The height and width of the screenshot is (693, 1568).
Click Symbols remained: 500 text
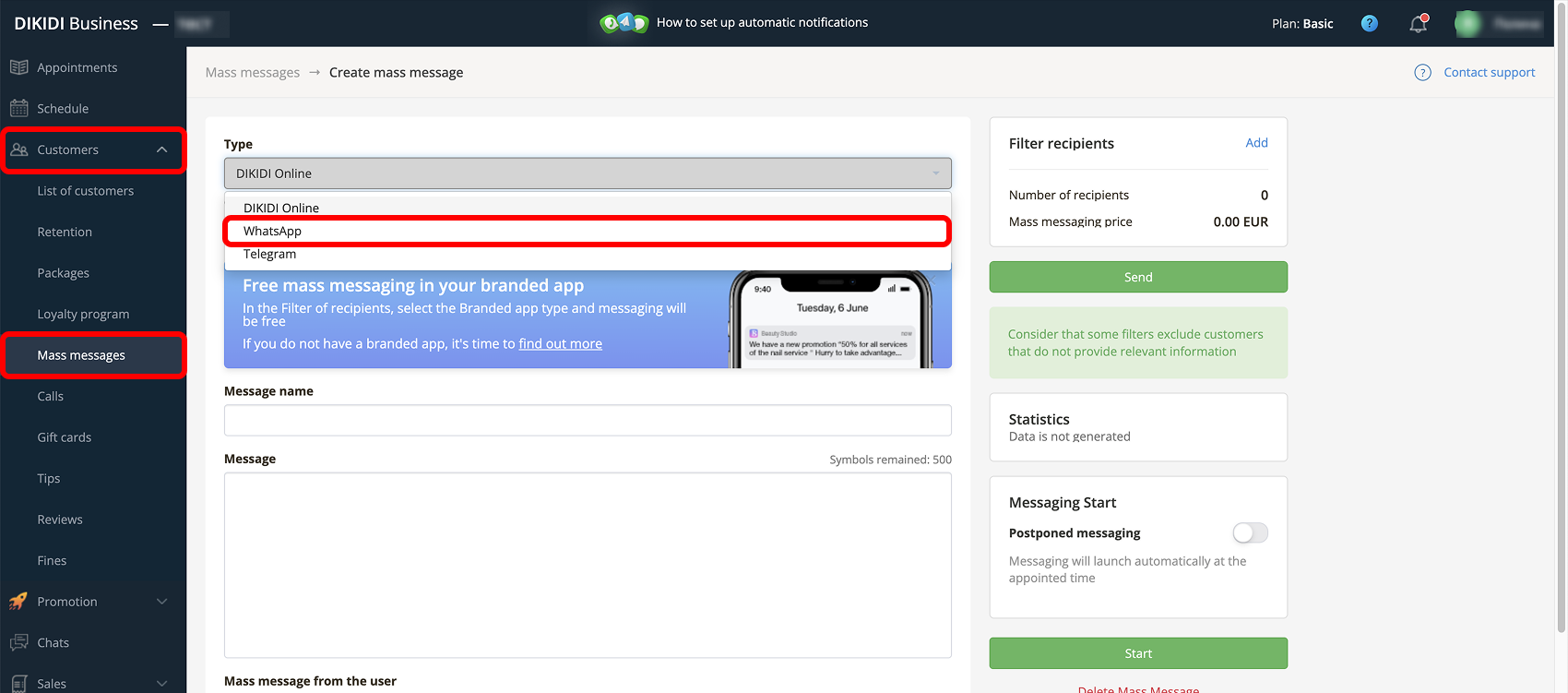click(x=890, y=460)
